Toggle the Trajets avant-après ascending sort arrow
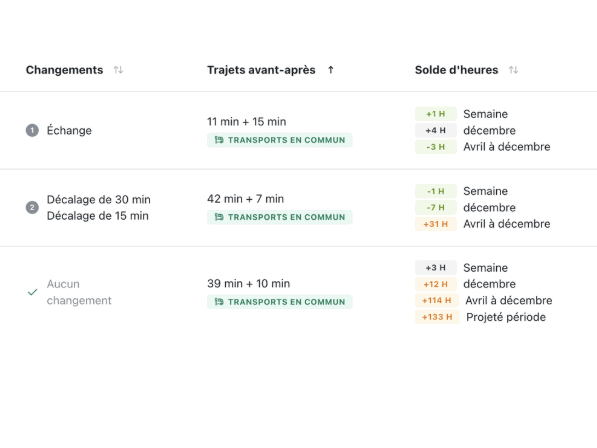The width and height of the screenshot is (597, 448). point(331,70)
